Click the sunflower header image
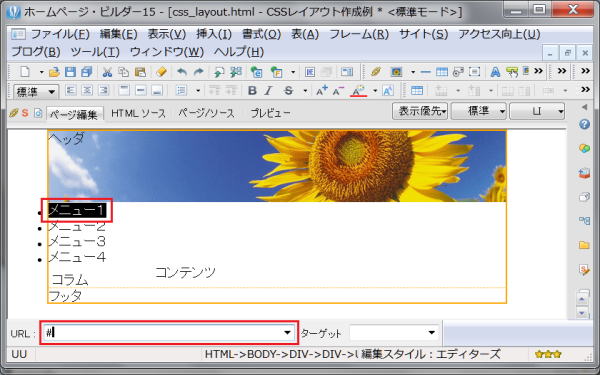The image size is (600, 375). 277,166
